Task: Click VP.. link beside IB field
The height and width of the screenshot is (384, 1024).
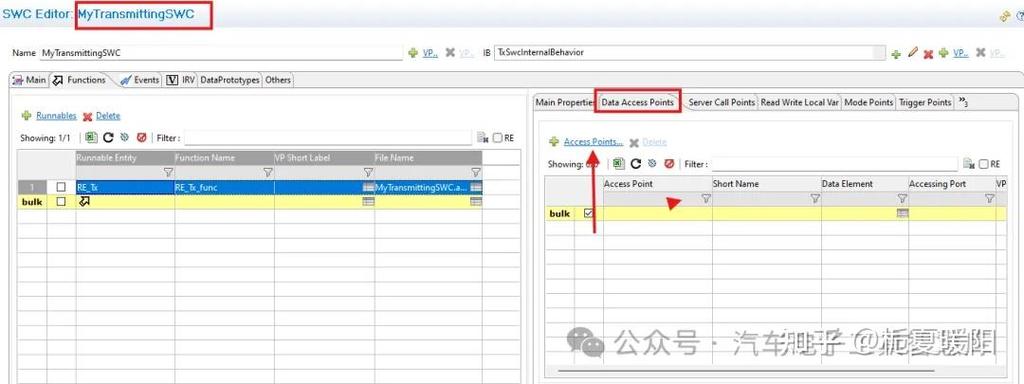Action: [961, 53]
